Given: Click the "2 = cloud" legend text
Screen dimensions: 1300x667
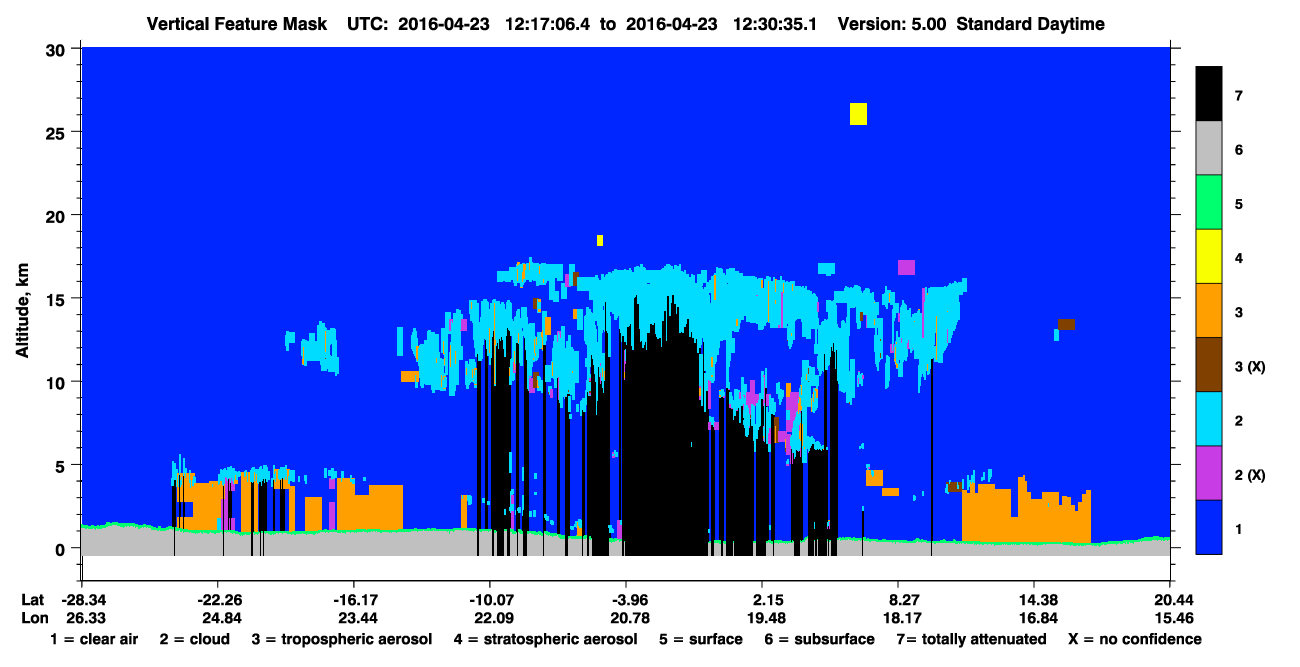Looking at the screenshot, I should pyautogui.click(x=193, y=639).
